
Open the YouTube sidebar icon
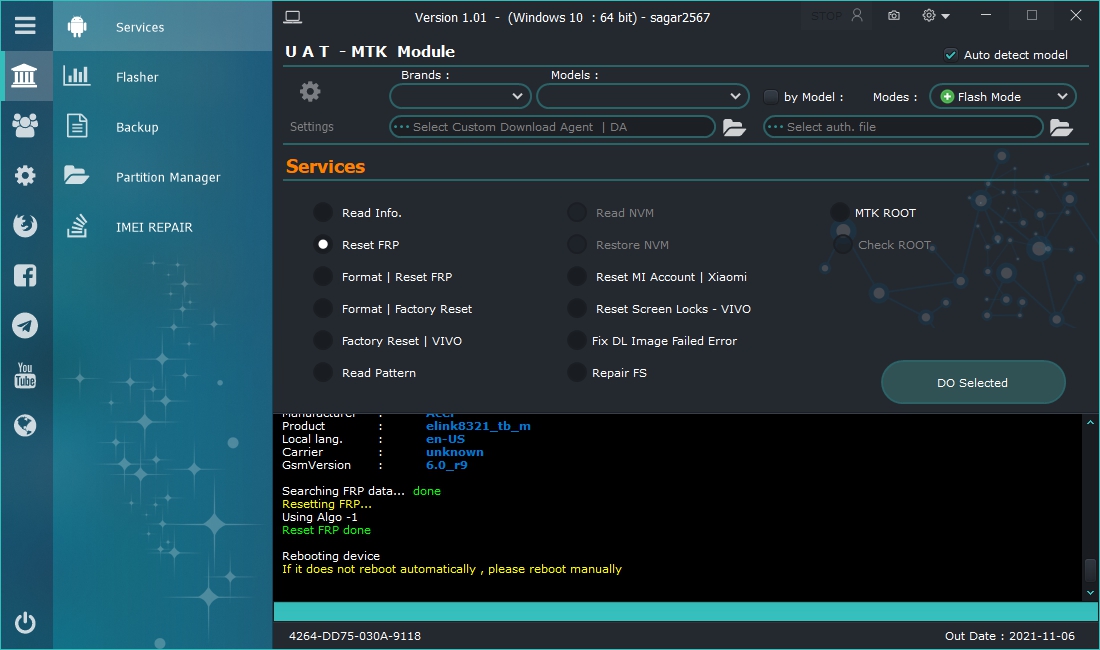25,375
